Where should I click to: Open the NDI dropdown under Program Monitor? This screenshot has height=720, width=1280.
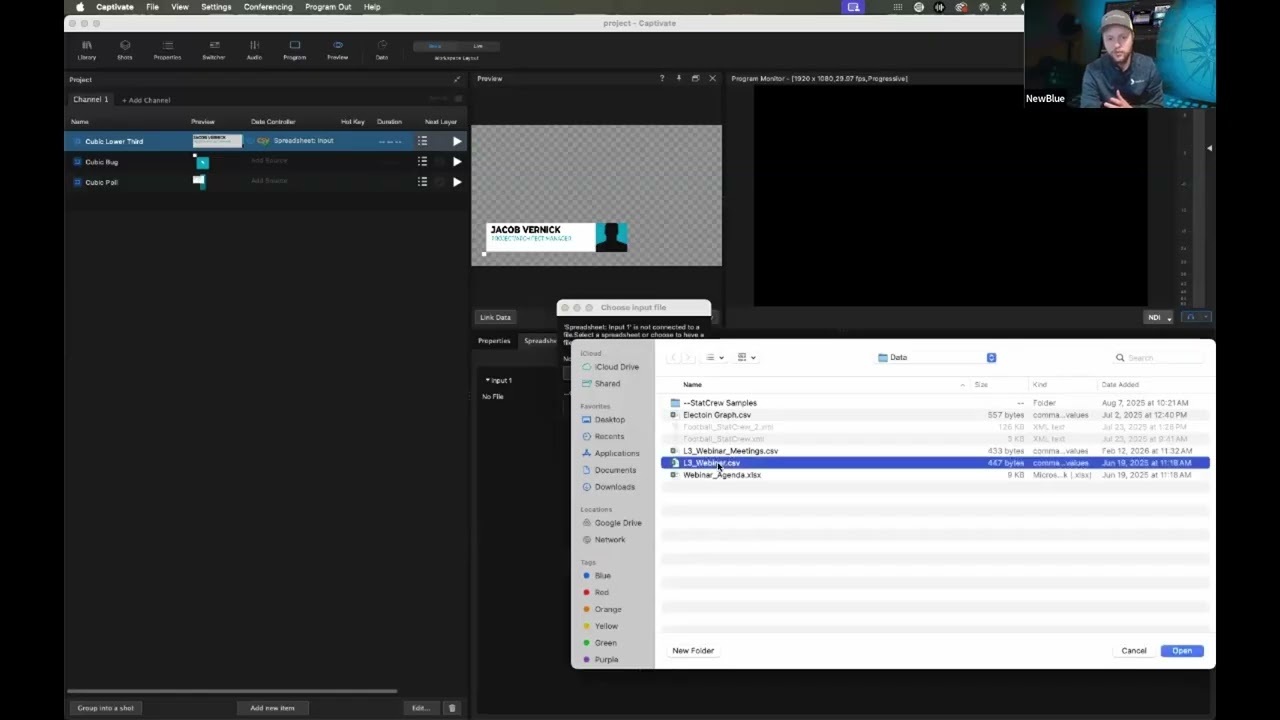(x=1159, y=317)
